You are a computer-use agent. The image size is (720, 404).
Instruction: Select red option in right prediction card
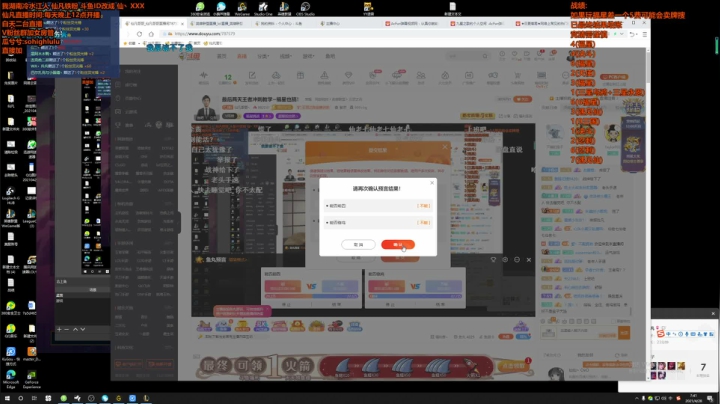coord(387,286)
